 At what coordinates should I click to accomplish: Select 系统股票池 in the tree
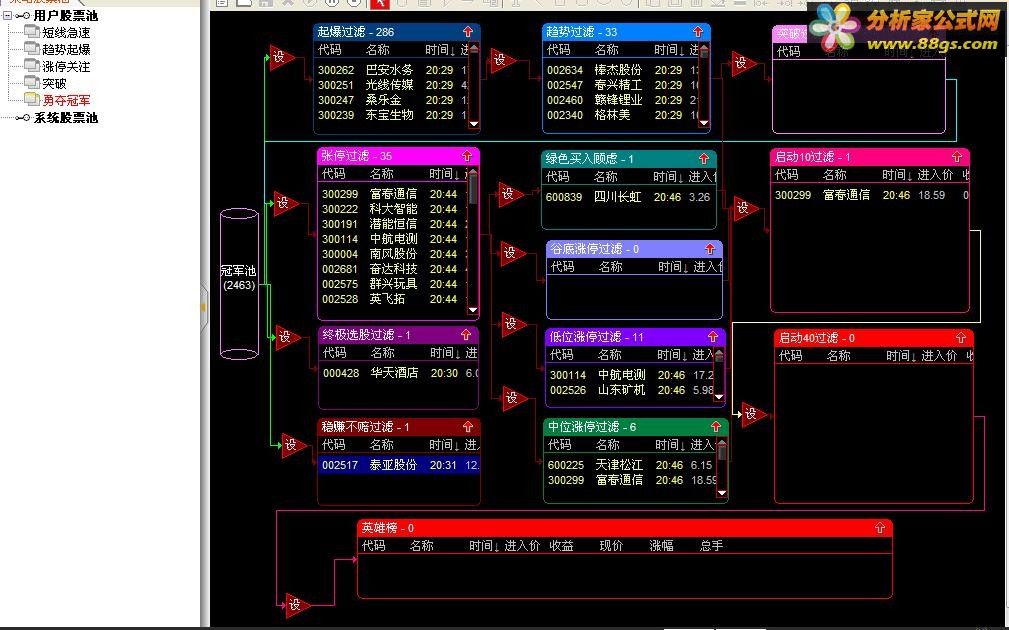click(66, 118)
